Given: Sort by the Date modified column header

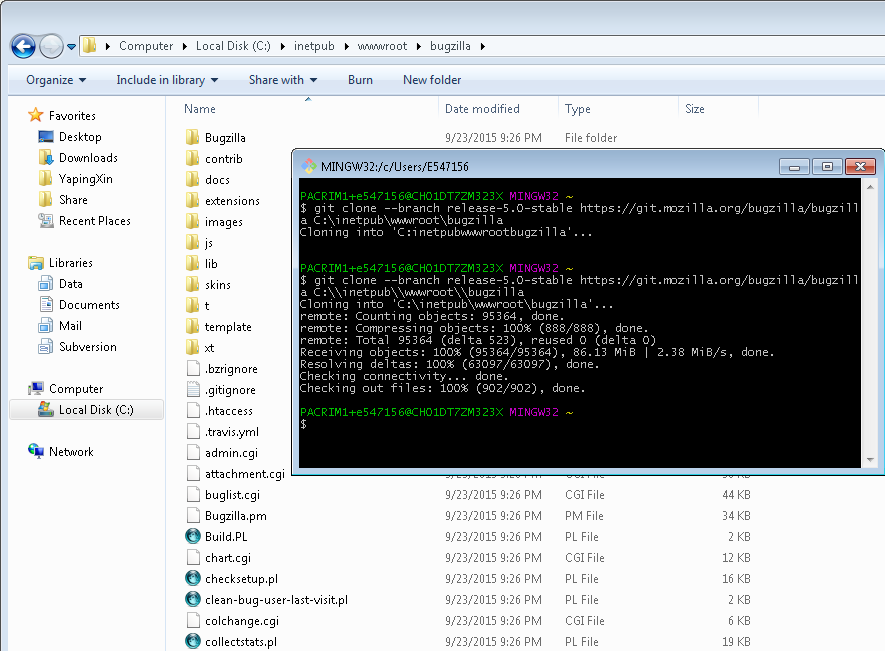Looking at the screenshot, I should (482, 109).
